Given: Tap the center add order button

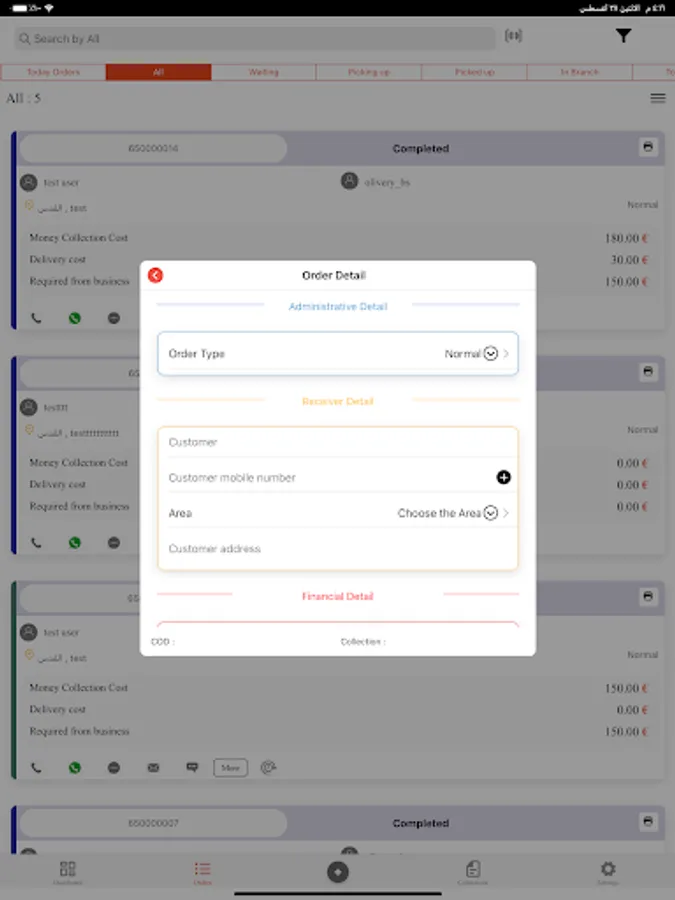Looking at the screenshot, I should tap(338, 872).
